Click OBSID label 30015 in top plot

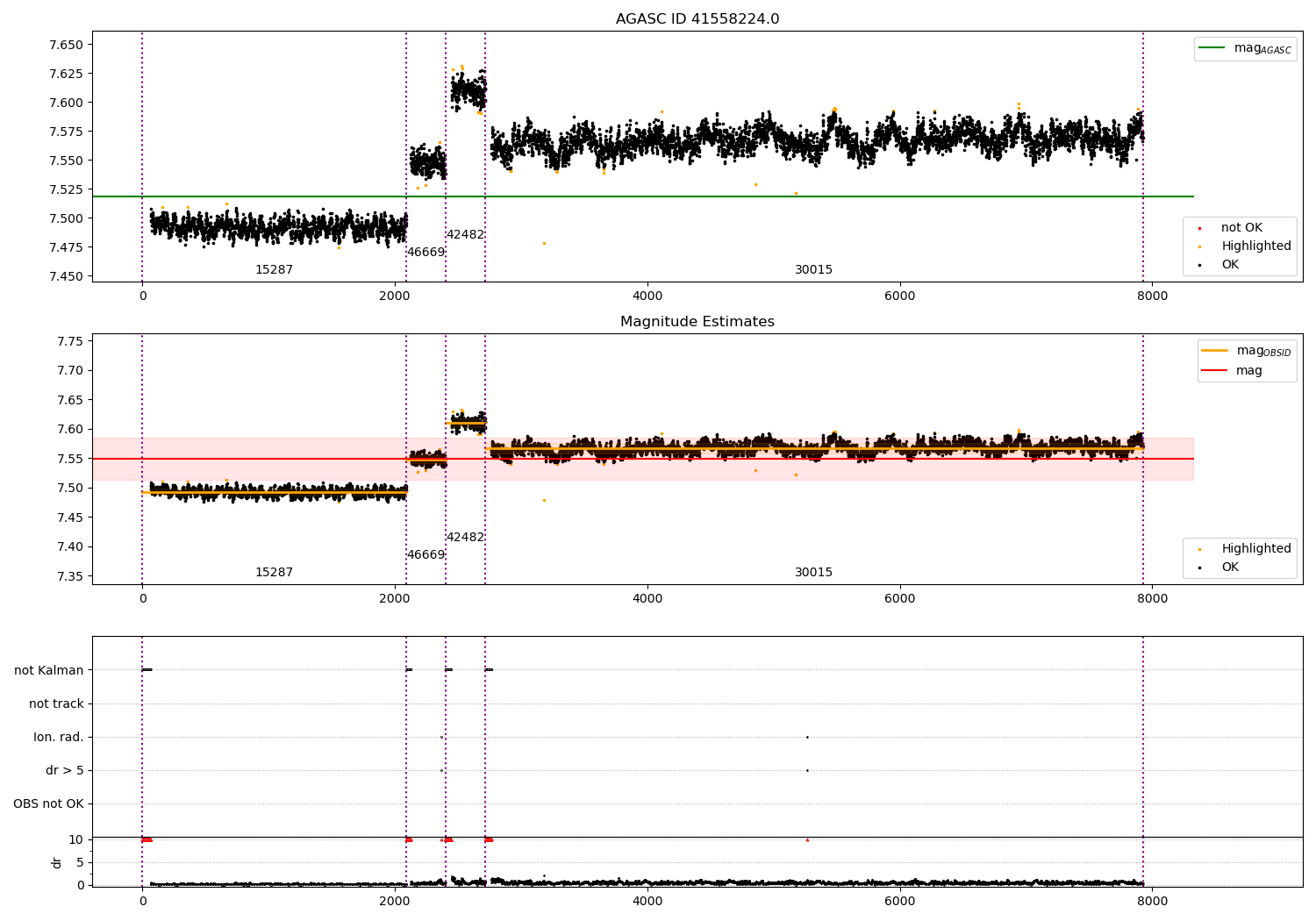tap(813, 270)
